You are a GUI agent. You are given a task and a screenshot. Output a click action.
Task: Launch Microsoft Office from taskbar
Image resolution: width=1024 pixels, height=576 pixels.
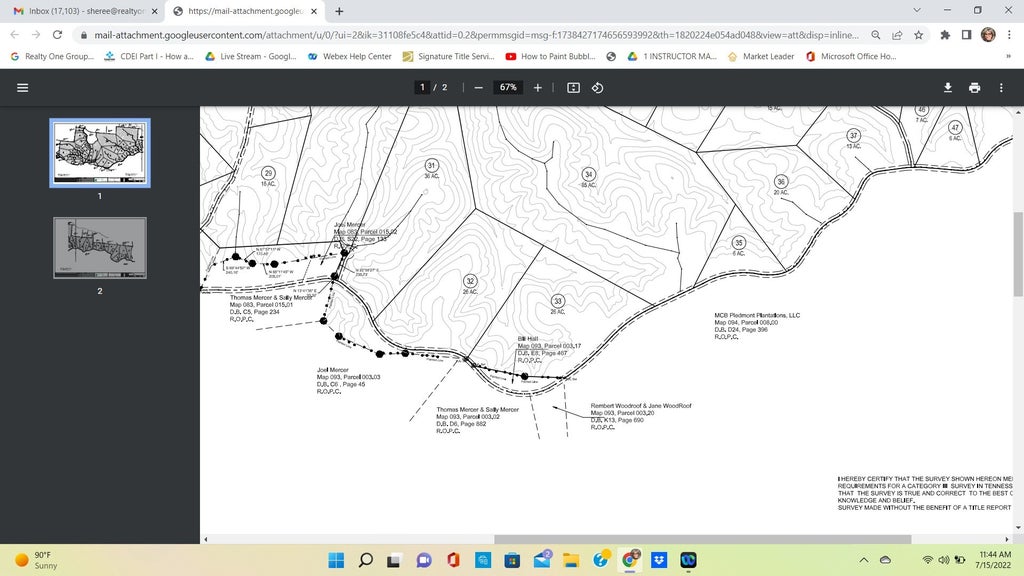click(453, 560)
